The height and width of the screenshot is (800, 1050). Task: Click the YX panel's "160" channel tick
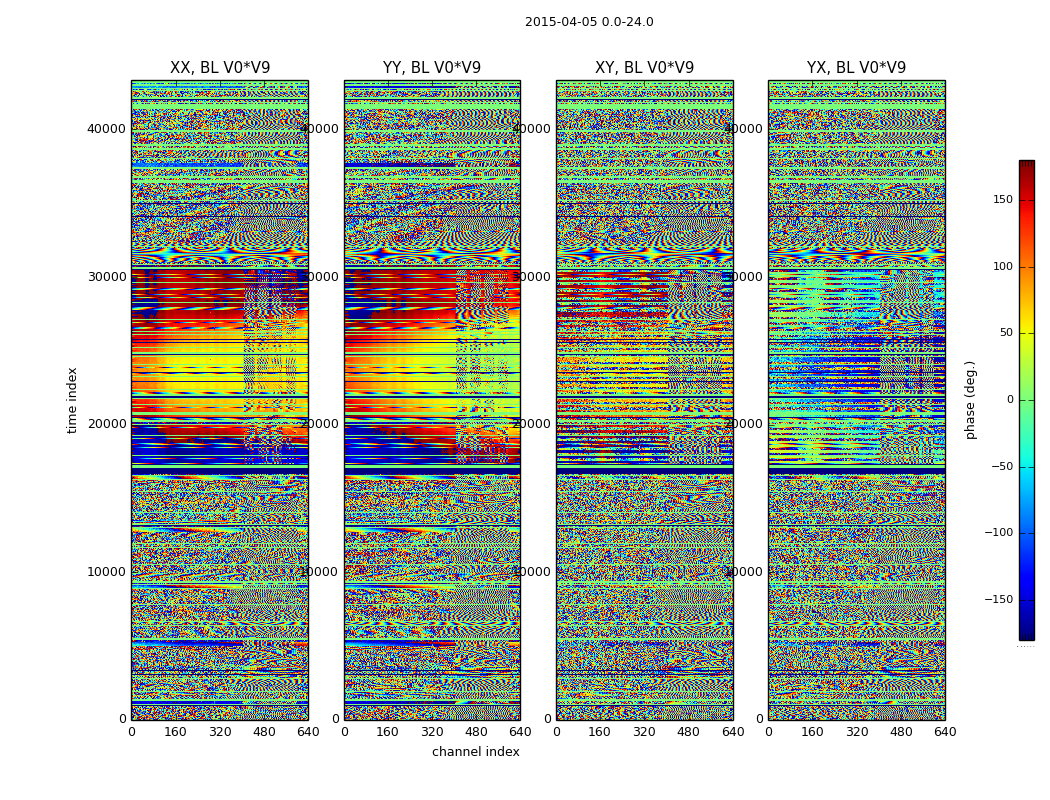coord(812,732)
